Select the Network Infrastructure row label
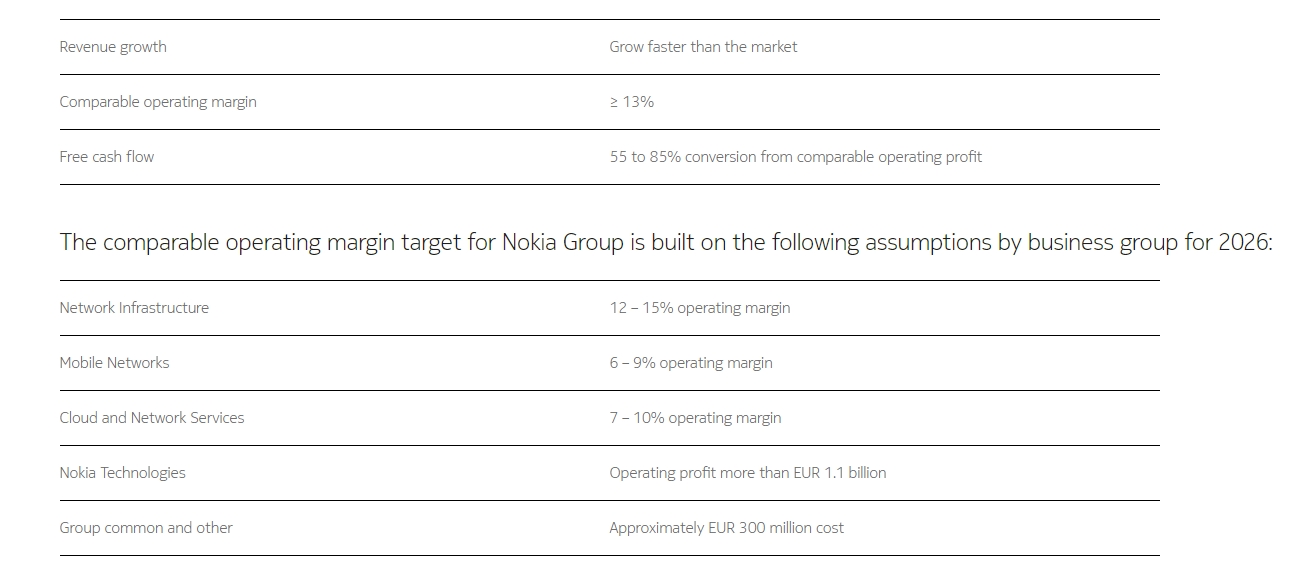 click(134, 308)
